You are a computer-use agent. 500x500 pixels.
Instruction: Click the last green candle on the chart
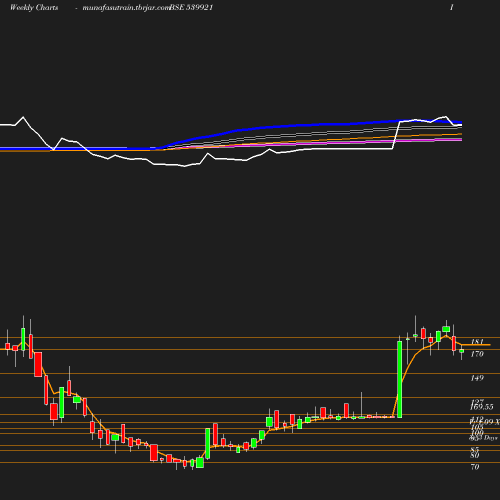(462, 351)
